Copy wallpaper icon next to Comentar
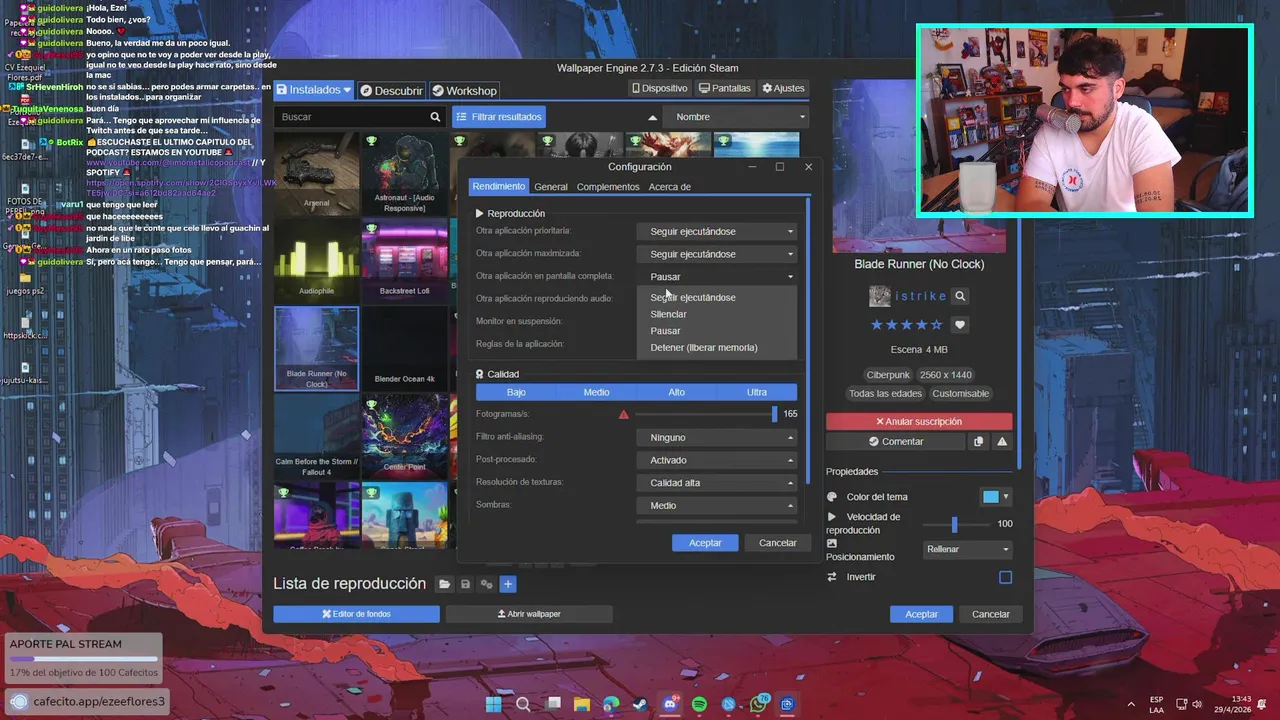 tap(978, 441)
